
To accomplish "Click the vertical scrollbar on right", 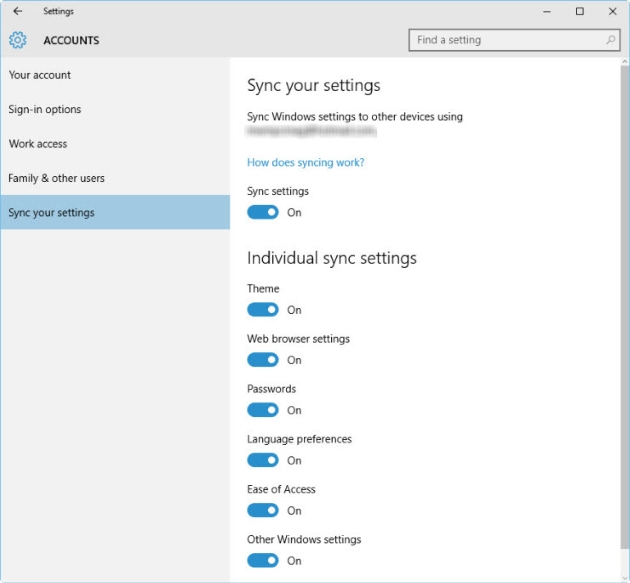I will click(624, 300).
